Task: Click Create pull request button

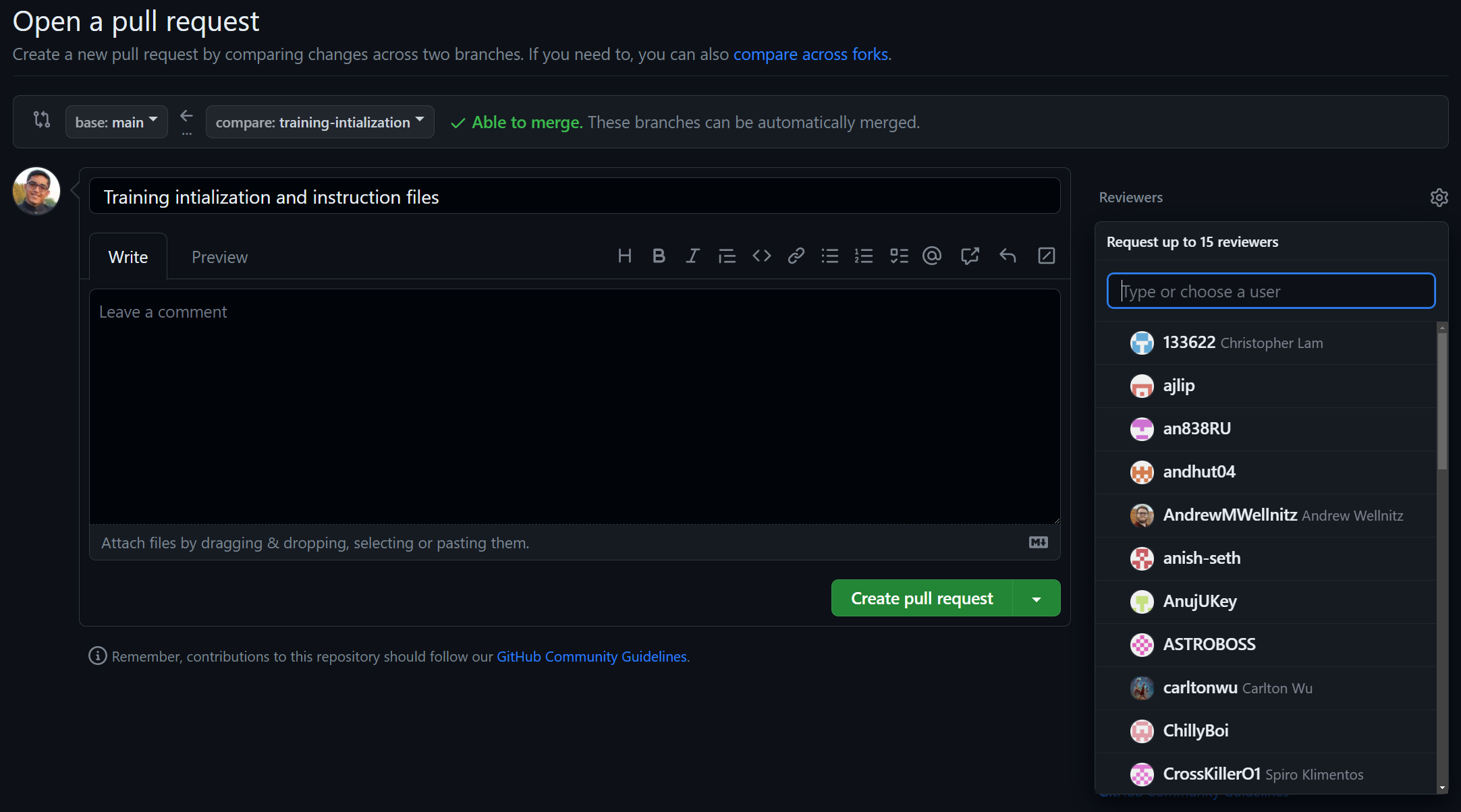Action: (921, 597)
